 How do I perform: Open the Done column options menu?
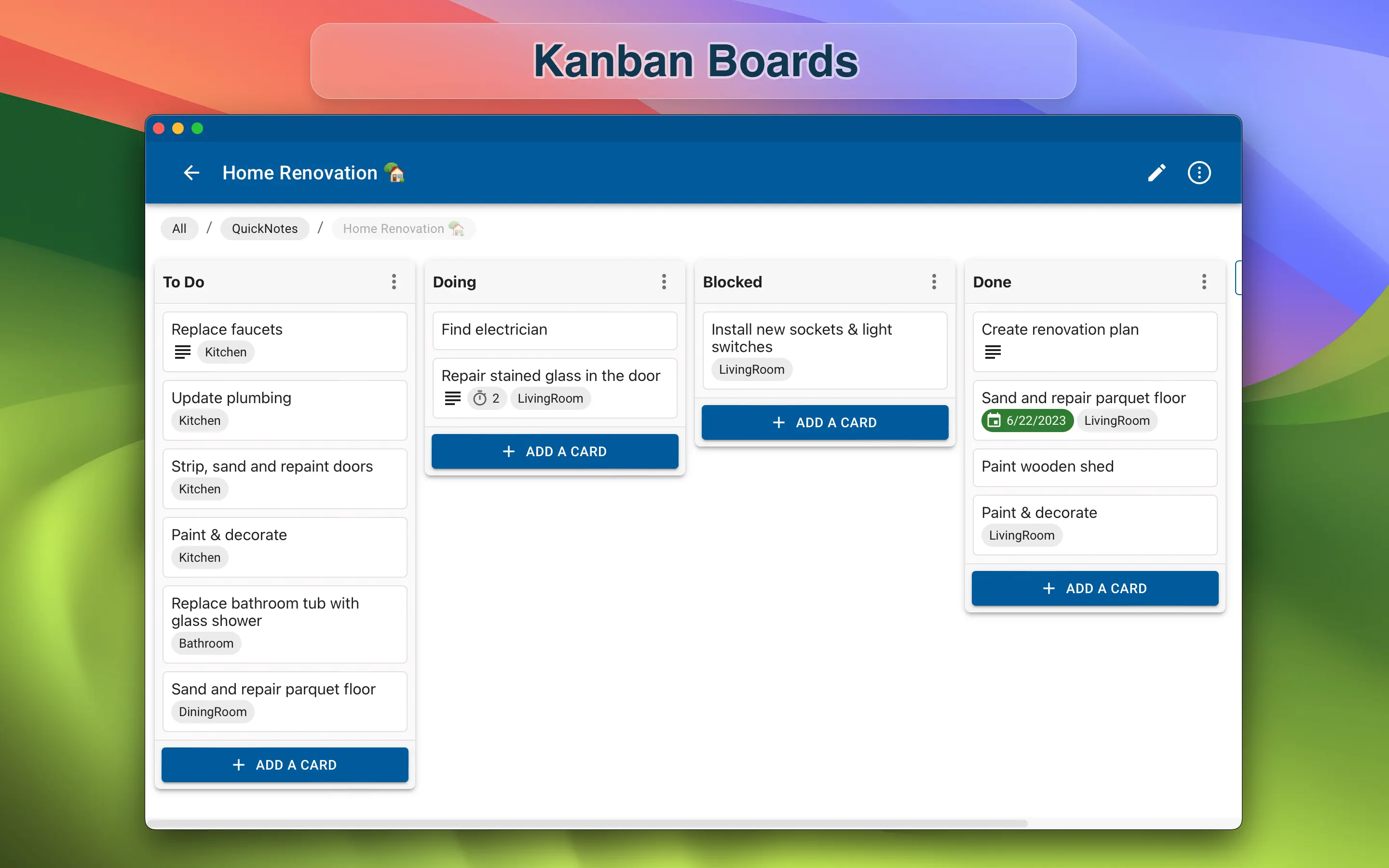pos(1204,282)
